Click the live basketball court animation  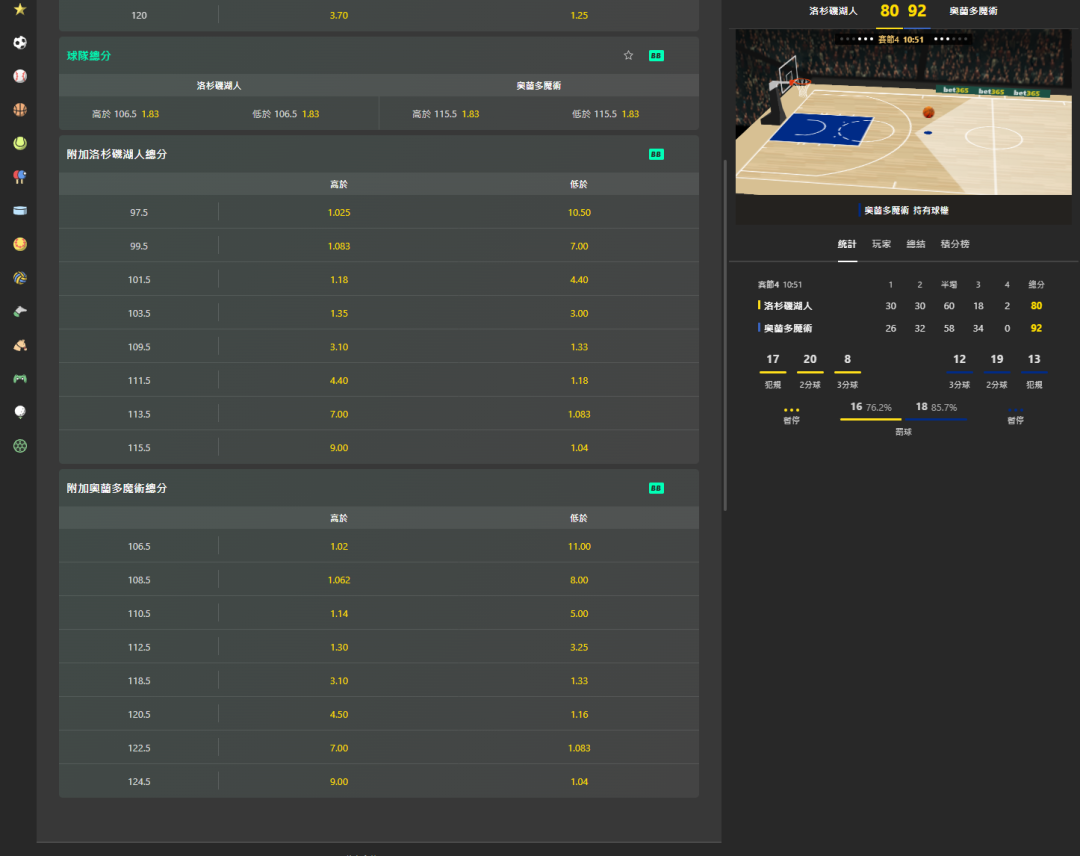903,112
